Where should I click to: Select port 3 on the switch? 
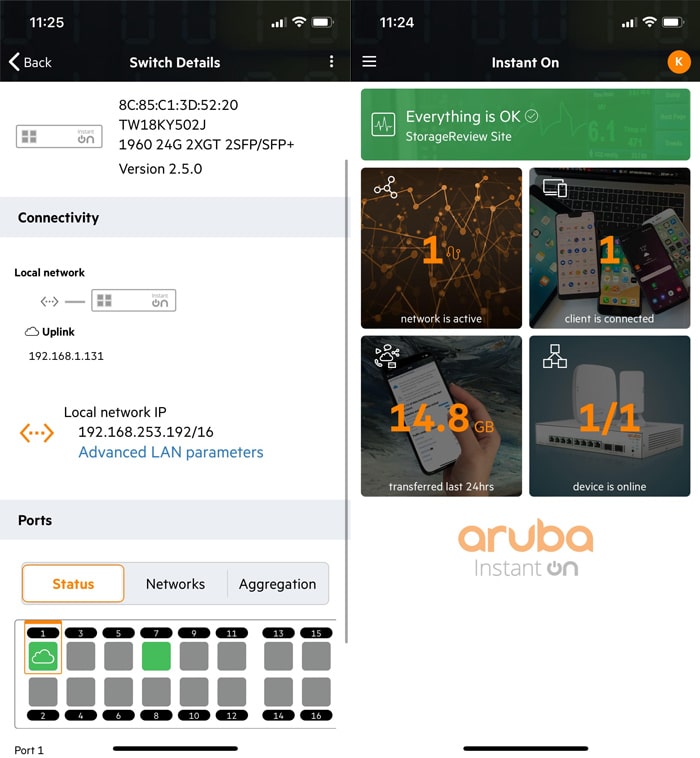[81, 656]
